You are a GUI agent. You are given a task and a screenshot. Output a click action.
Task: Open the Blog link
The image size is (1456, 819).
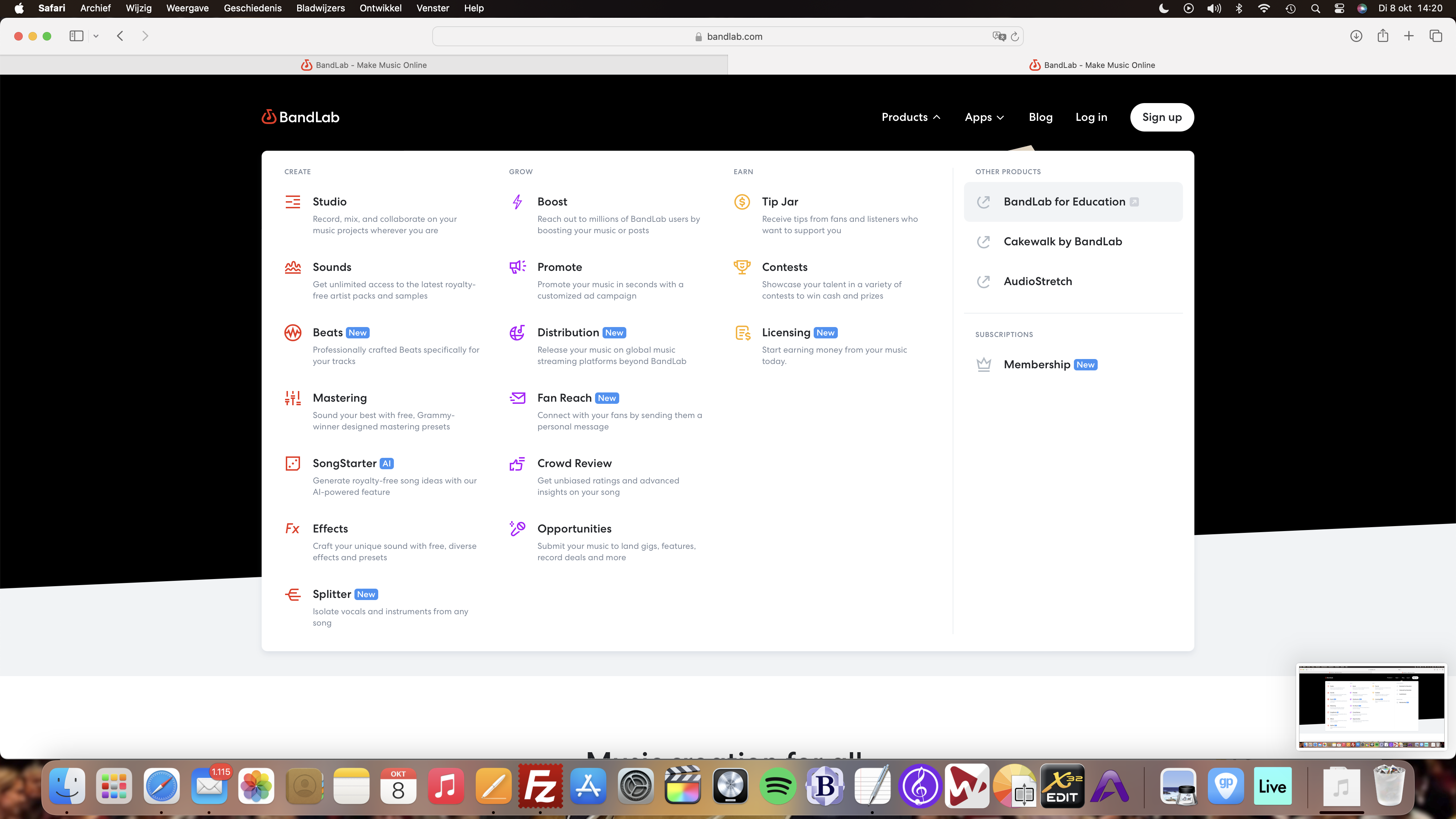[1040, 117]
